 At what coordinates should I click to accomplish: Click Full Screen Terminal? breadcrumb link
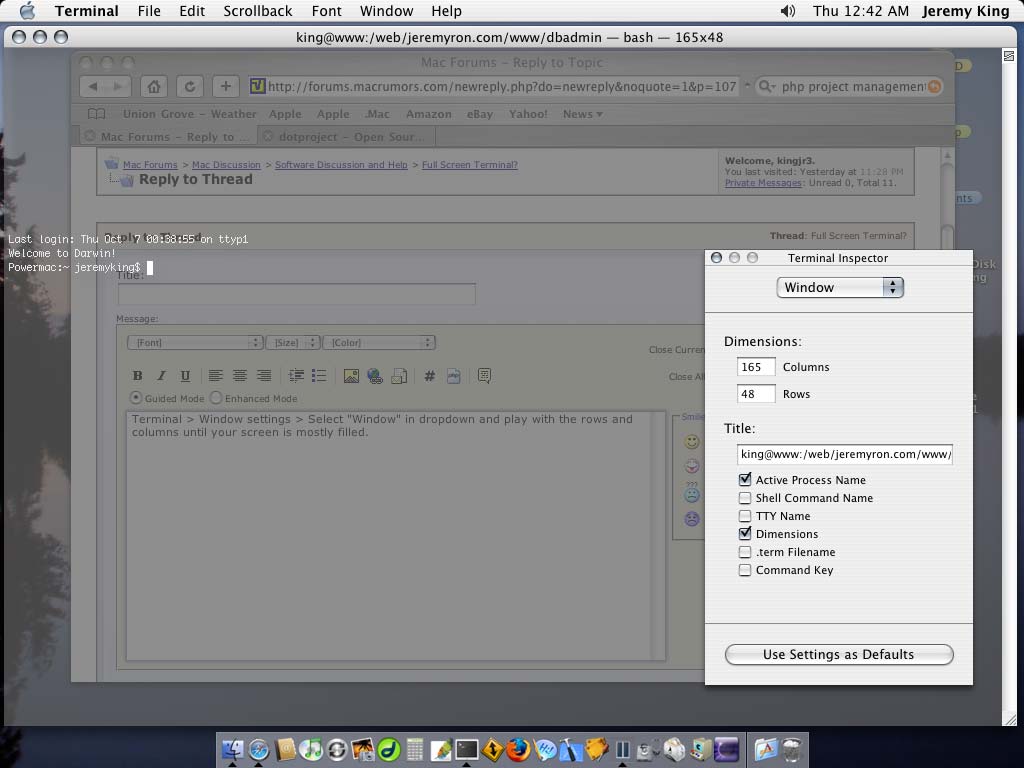(470, 165)
